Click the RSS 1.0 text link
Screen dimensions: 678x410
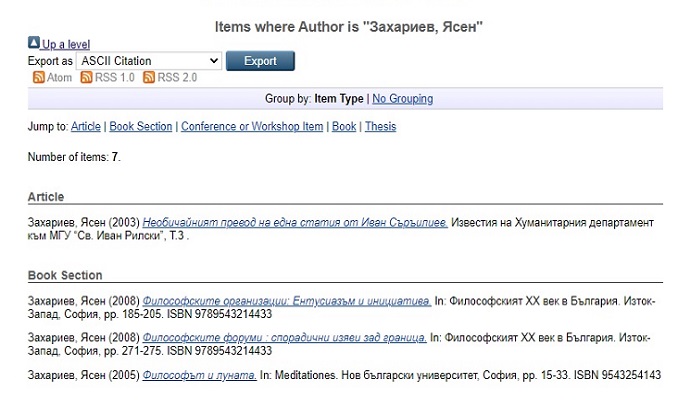pos(115,78)
